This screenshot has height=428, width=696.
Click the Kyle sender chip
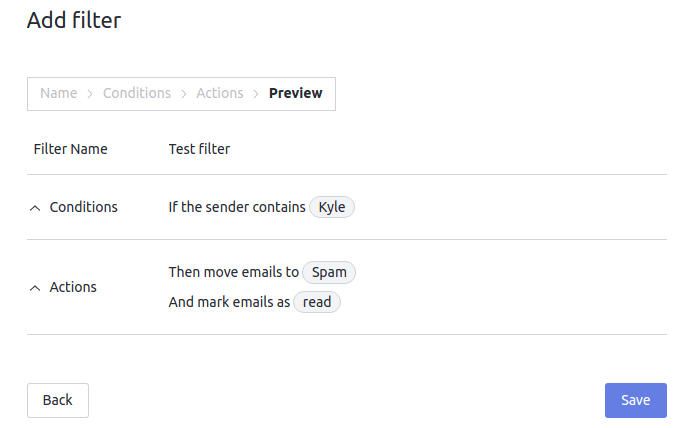[332, 207]
